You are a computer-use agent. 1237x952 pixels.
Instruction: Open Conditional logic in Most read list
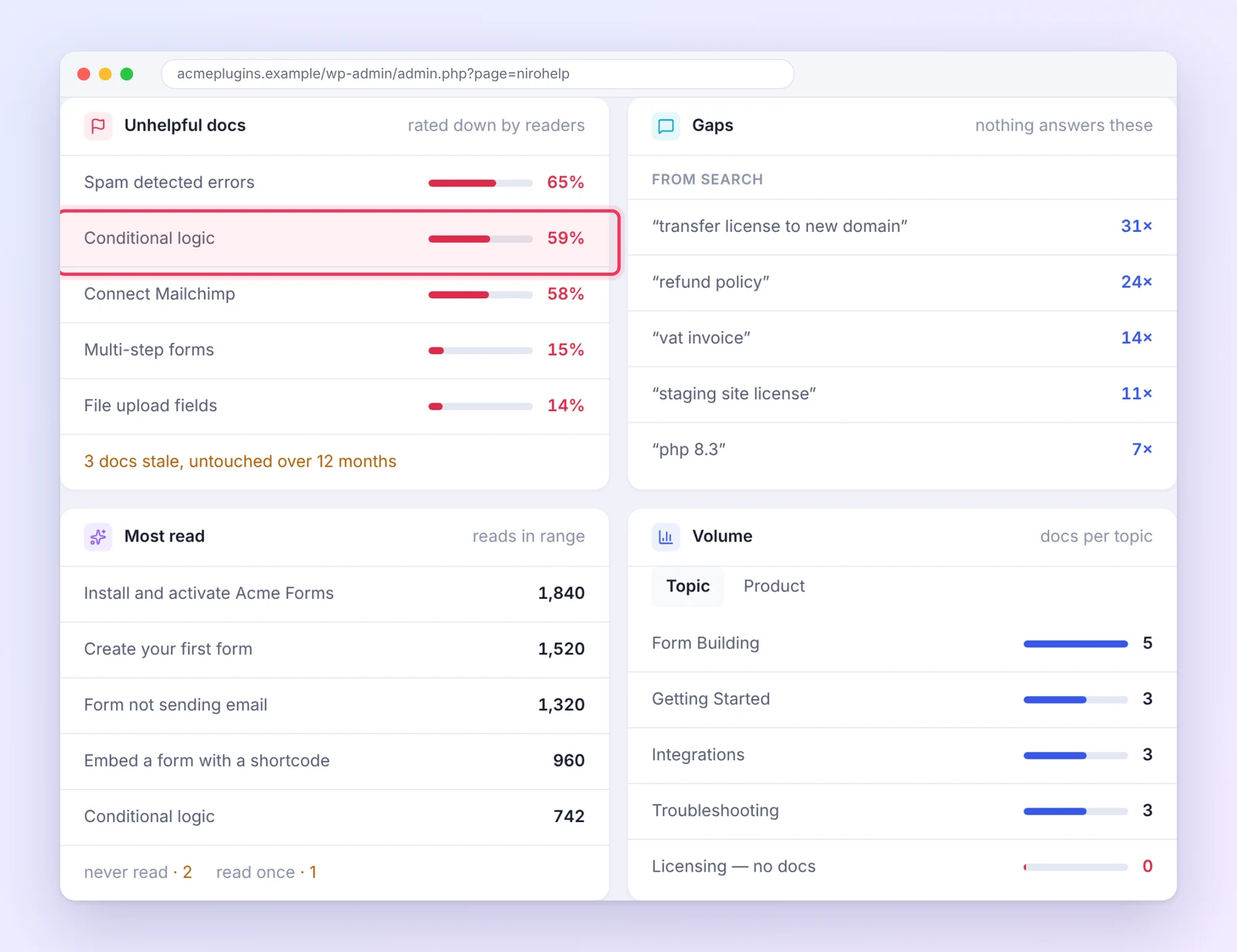[335, 817]
